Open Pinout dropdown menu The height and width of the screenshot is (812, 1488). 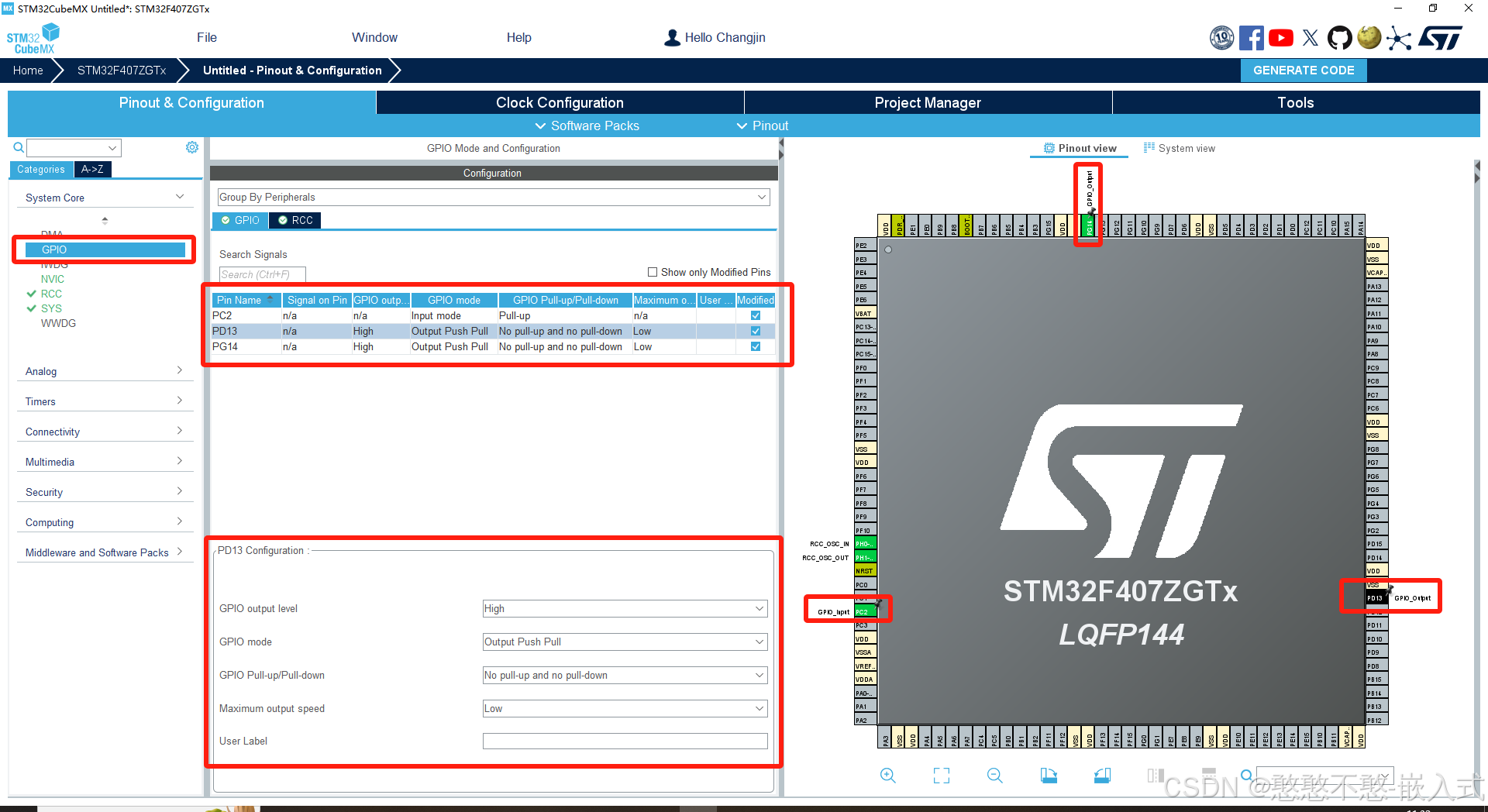(763, 126)
